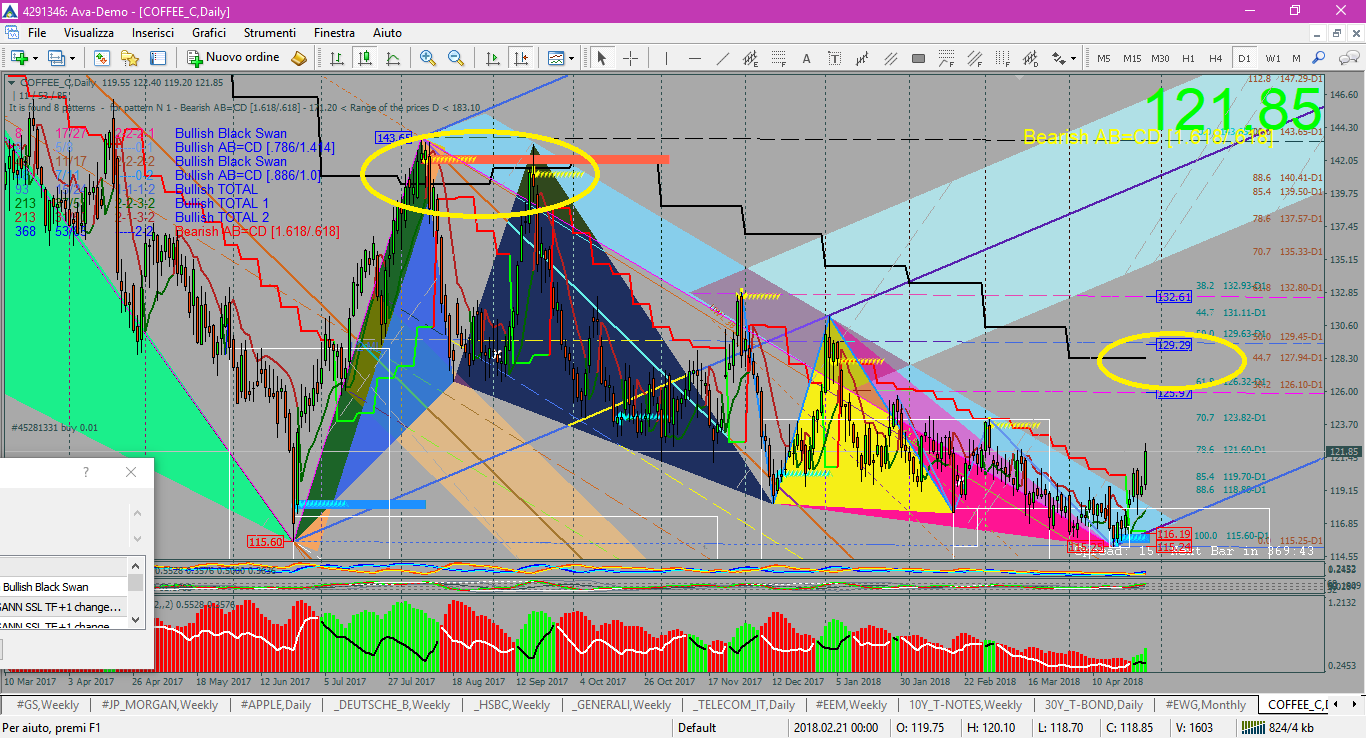Select the text label tool

(834, 58)
